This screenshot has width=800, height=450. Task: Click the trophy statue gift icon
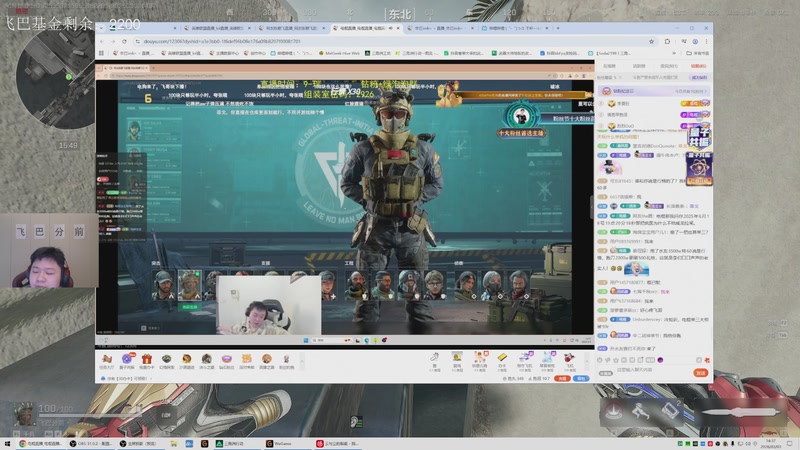(x=286, y=360)
